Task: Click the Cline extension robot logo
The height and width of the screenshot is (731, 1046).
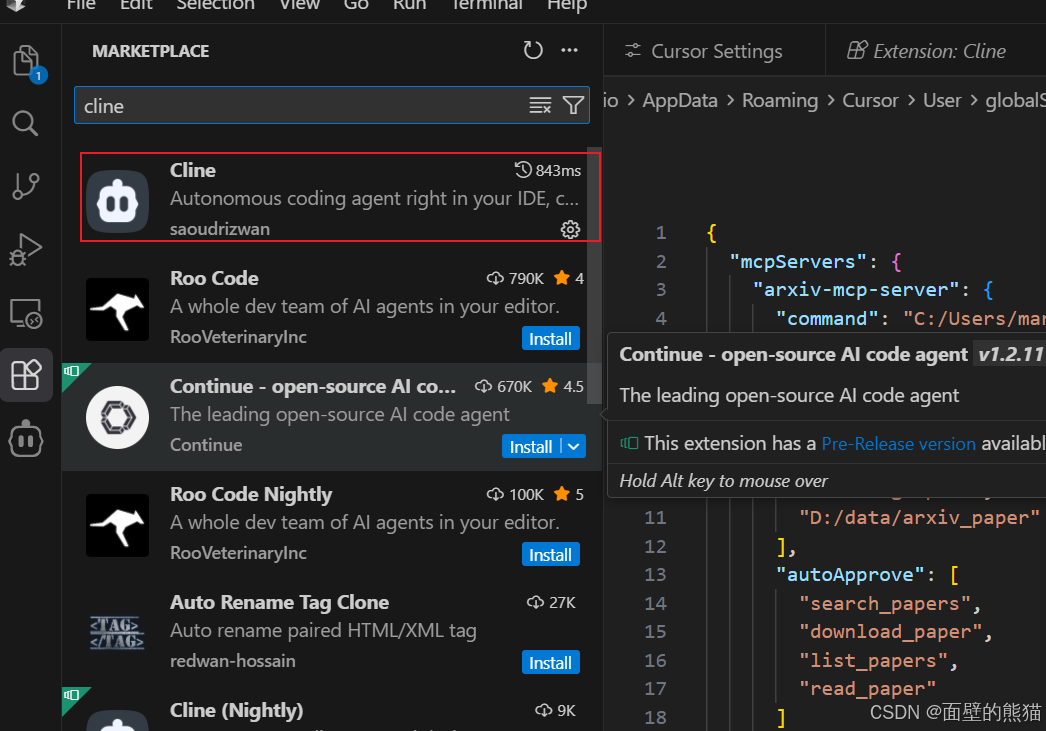Action: (117, 201)
